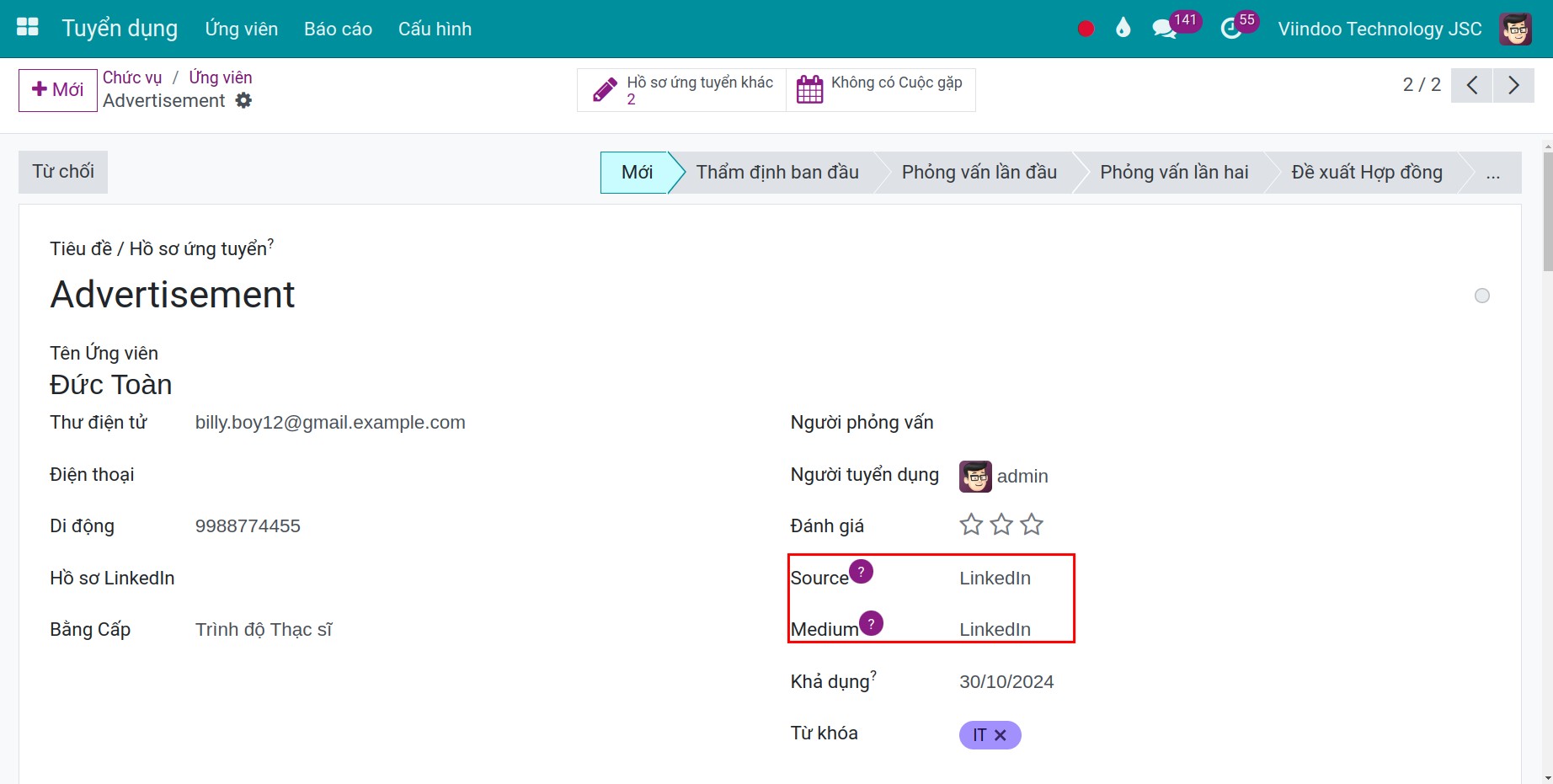Set rating to three stars

pos(1032,525)
